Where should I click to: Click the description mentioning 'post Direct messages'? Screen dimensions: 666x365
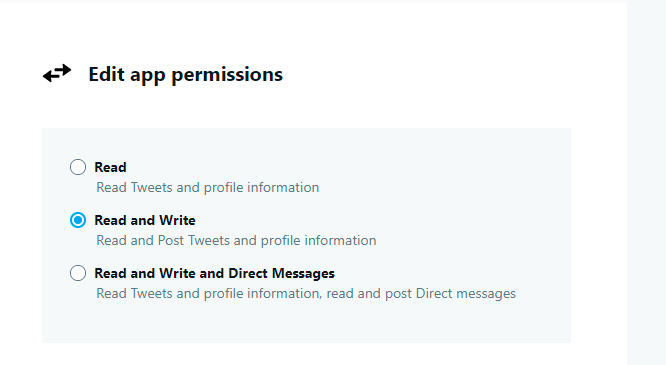[306, 294]
